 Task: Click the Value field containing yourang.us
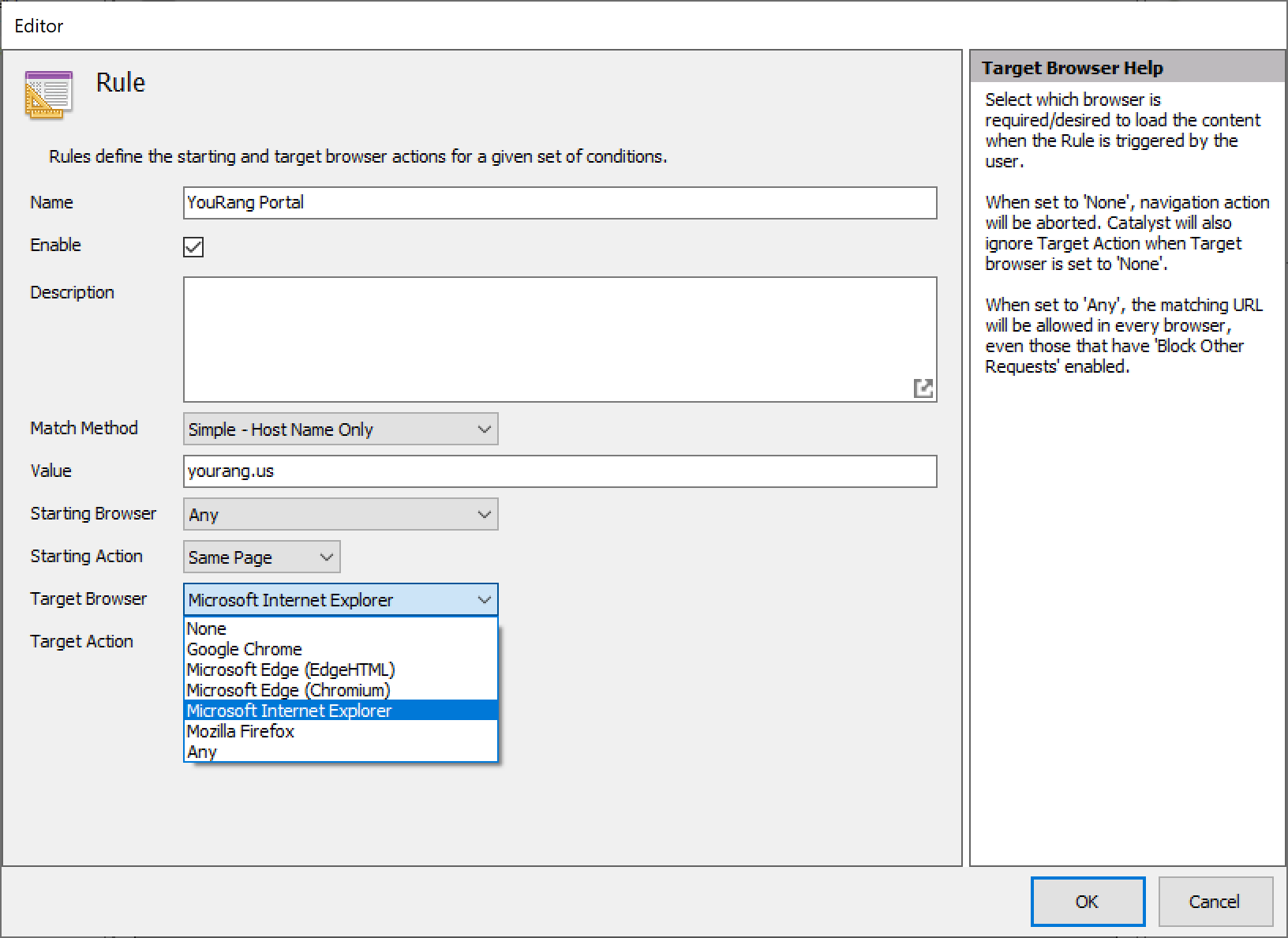point(560,471)
